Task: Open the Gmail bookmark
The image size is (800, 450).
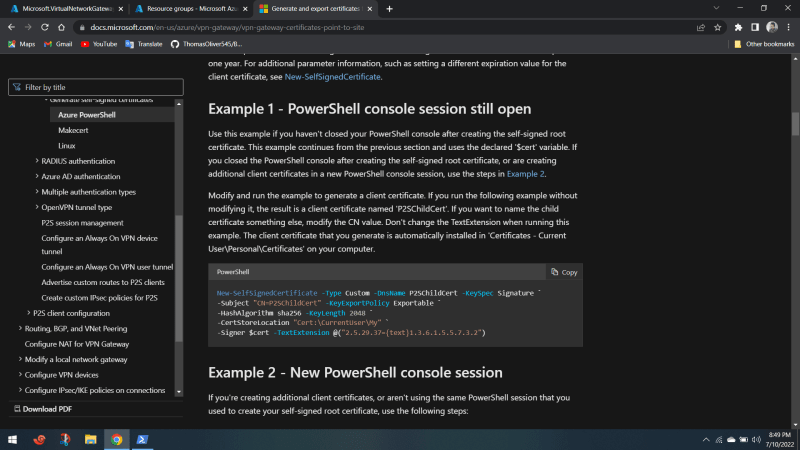Action: point(58,44)
